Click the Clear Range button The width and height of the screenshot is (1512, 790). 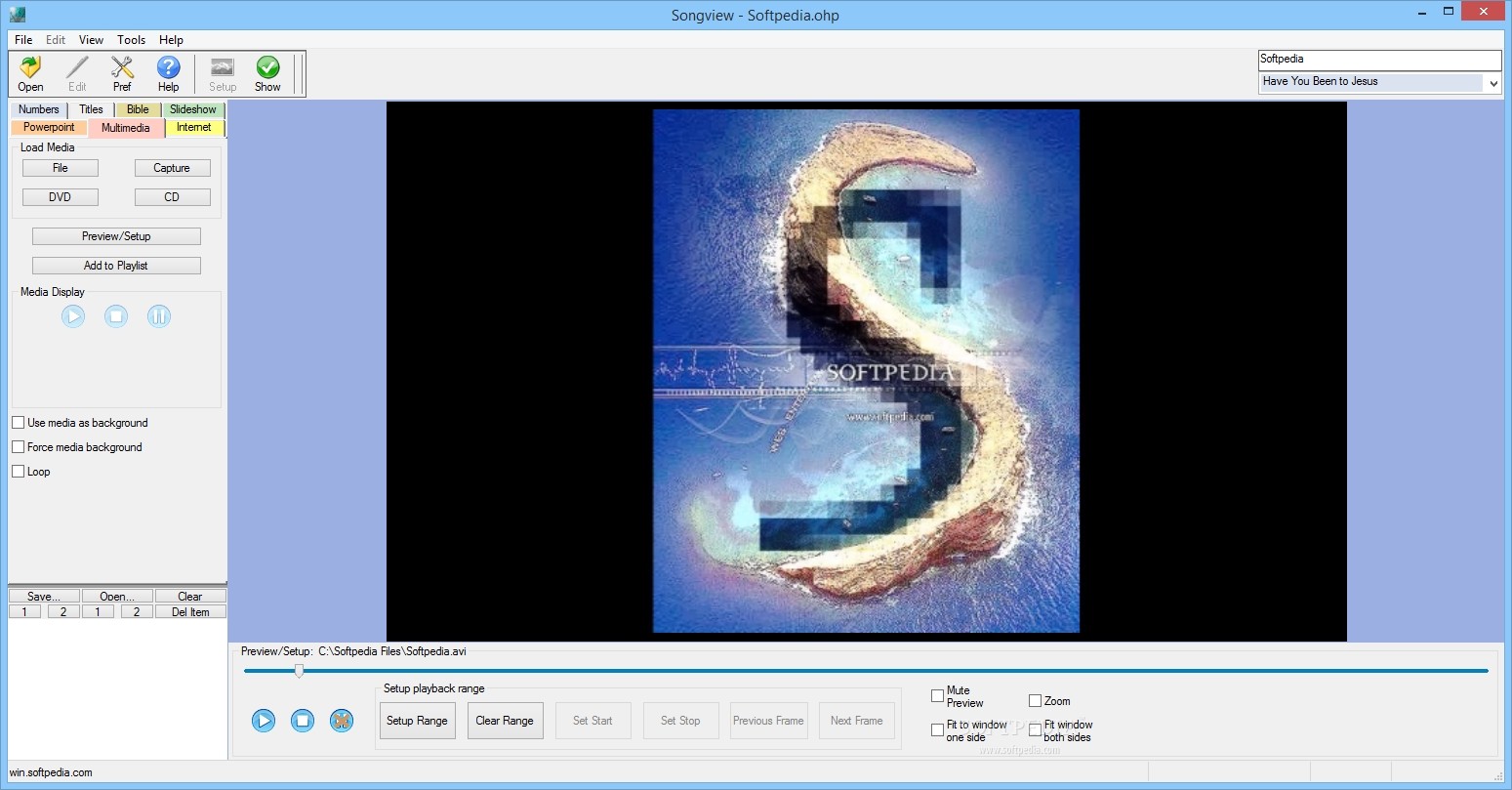coord(505,721)
